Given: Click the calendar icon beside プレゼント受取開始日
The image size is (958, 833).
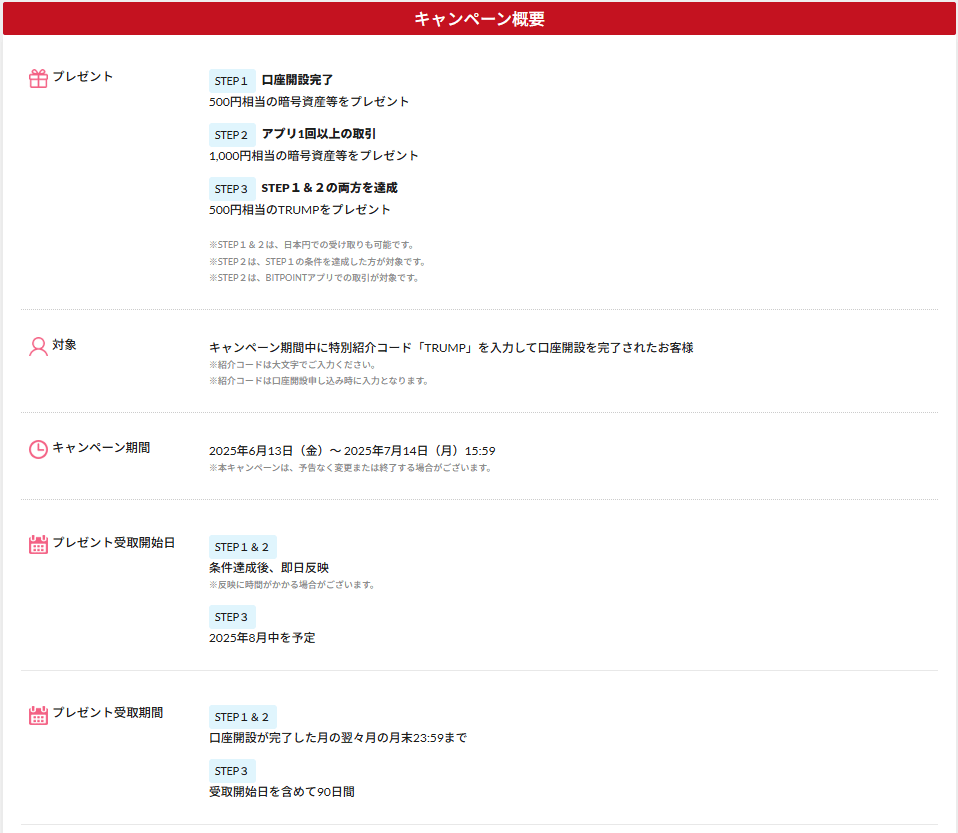Looking at the screenshot, I should point(38,544).
